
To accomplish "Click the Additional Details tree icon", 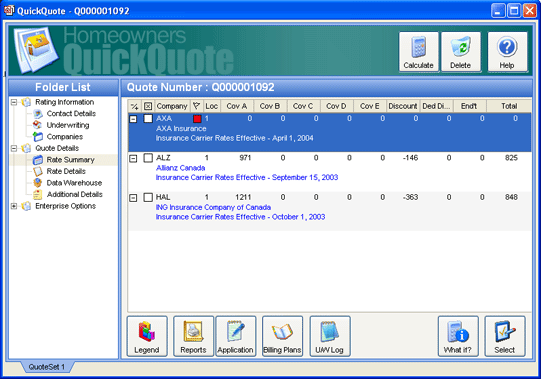I will point(38,194).
